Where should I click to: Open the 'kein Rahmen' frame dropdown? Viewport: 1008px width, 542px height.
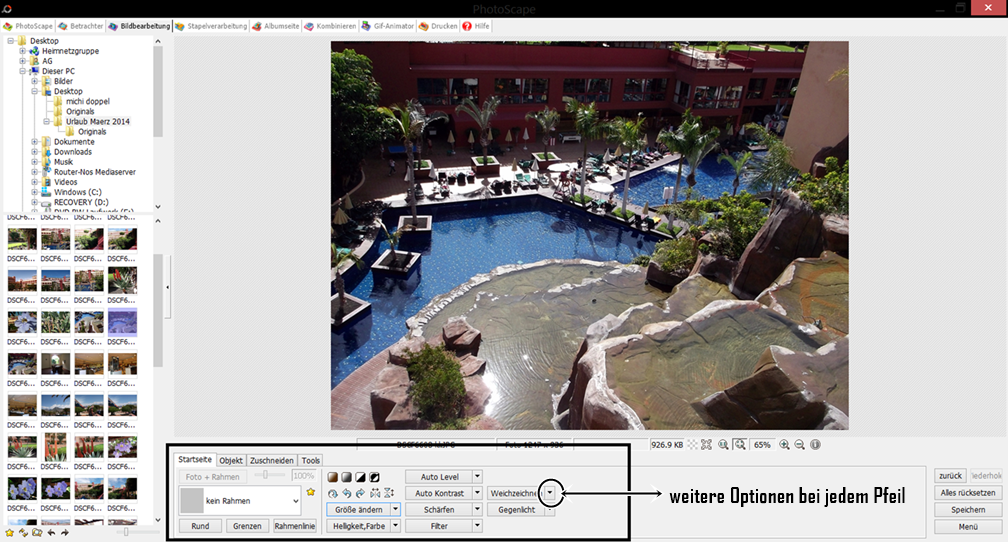pyautogui.click(x=295, y=500)
